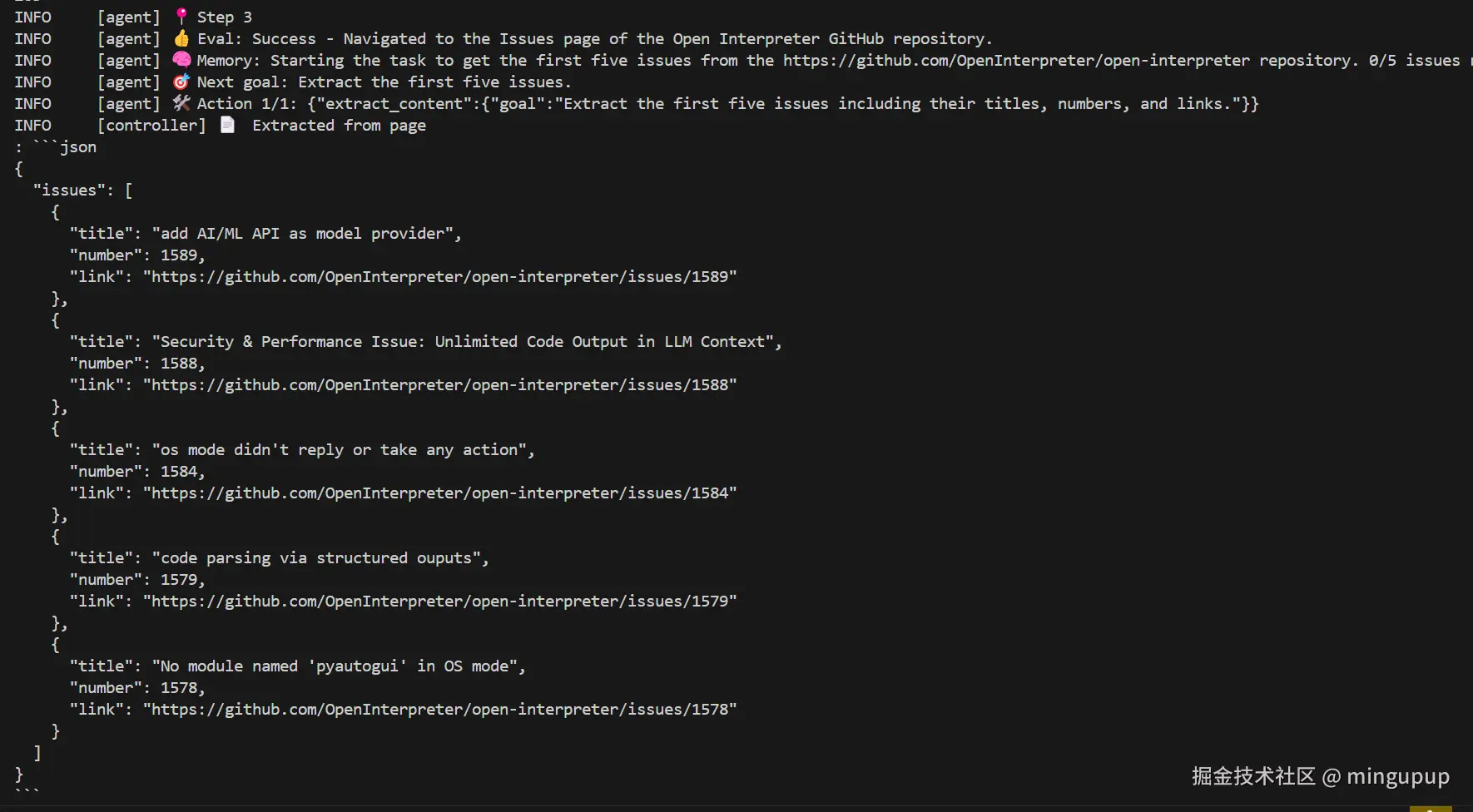Click the tools emoji before Action 1/1
The width and height of the screenshot is (1473, 812).
click(x=181, y=103)
